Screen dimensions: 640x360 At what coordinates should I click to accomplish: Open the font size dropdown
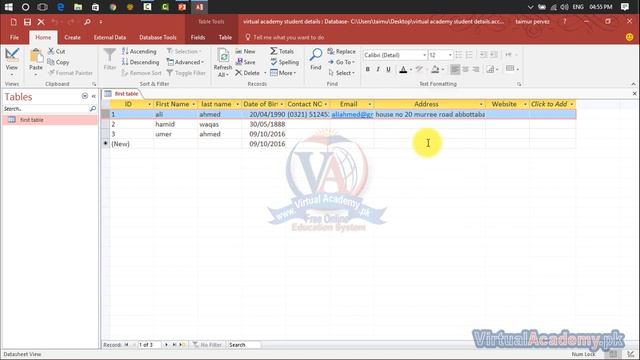click(x=450, y=55)
